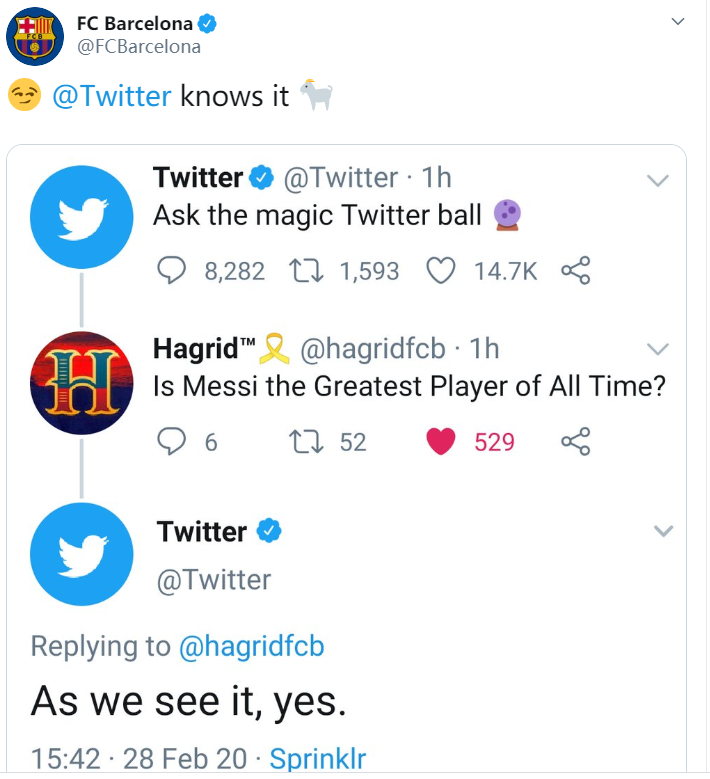710x779 pixels.
Task: Open Hagrid's profile picture with the H
Action: [x=81, y=383]
